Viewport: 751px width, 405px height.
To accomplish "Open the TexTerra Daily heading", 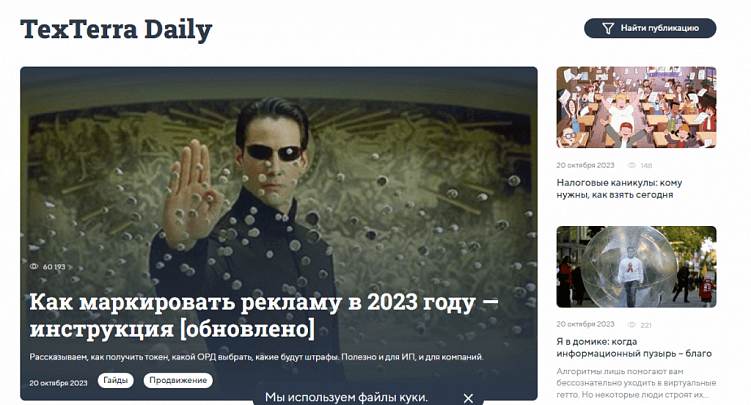I will (116, 30).
